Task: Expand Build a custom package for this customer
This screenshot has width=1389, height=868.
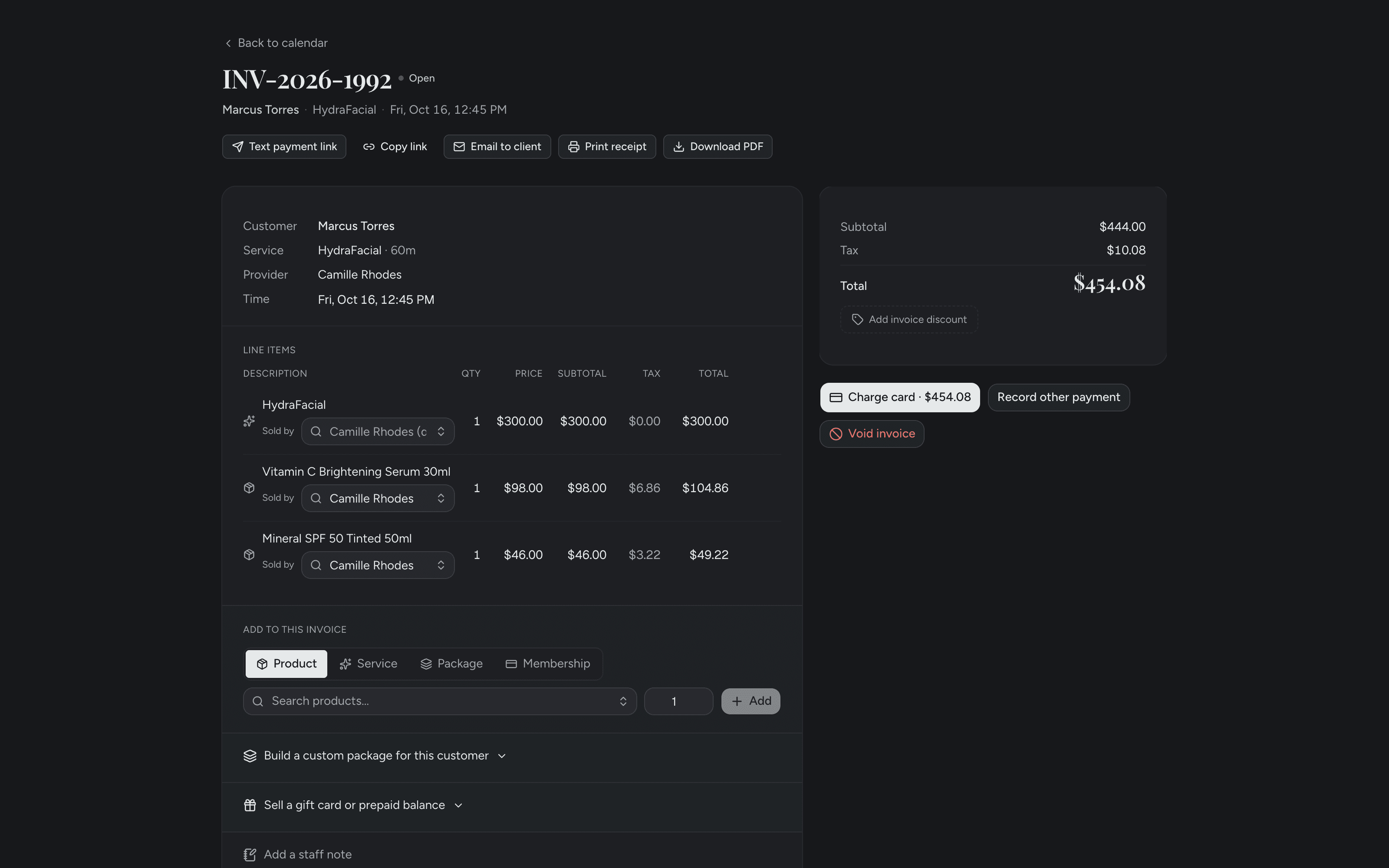Action: (x=375, y=756)
